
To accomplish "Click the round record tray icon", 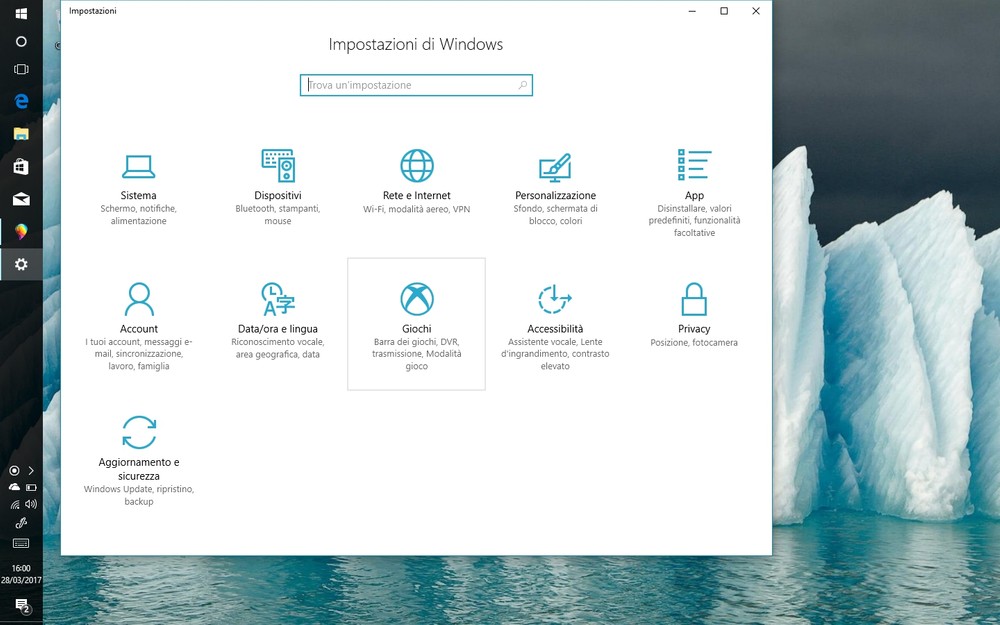I will click(x=14, y=471).
